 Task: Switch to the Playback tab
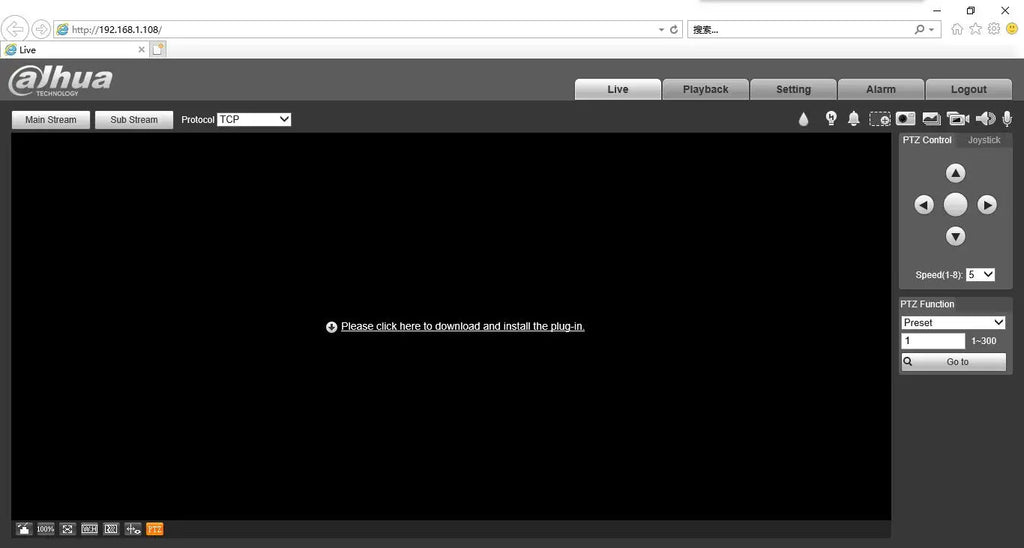pyautogui.click(x=705, y=89)
